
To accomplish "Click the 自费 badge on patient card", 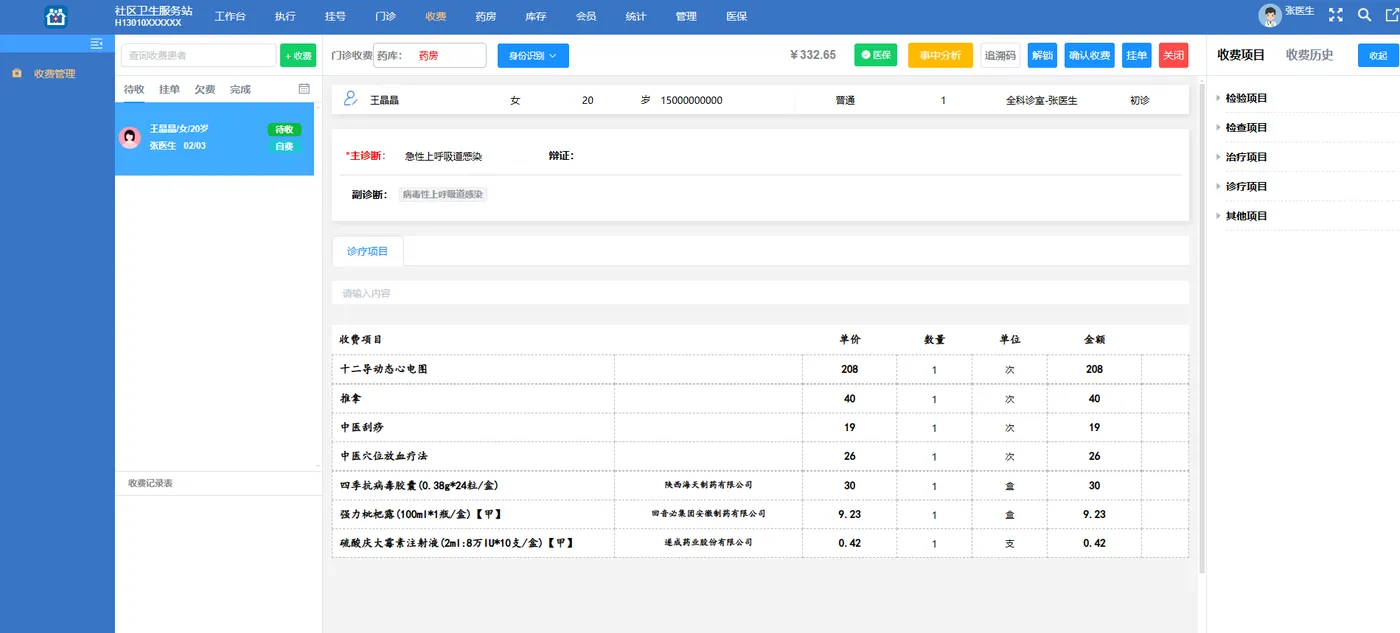I will (x=284, y=146).
